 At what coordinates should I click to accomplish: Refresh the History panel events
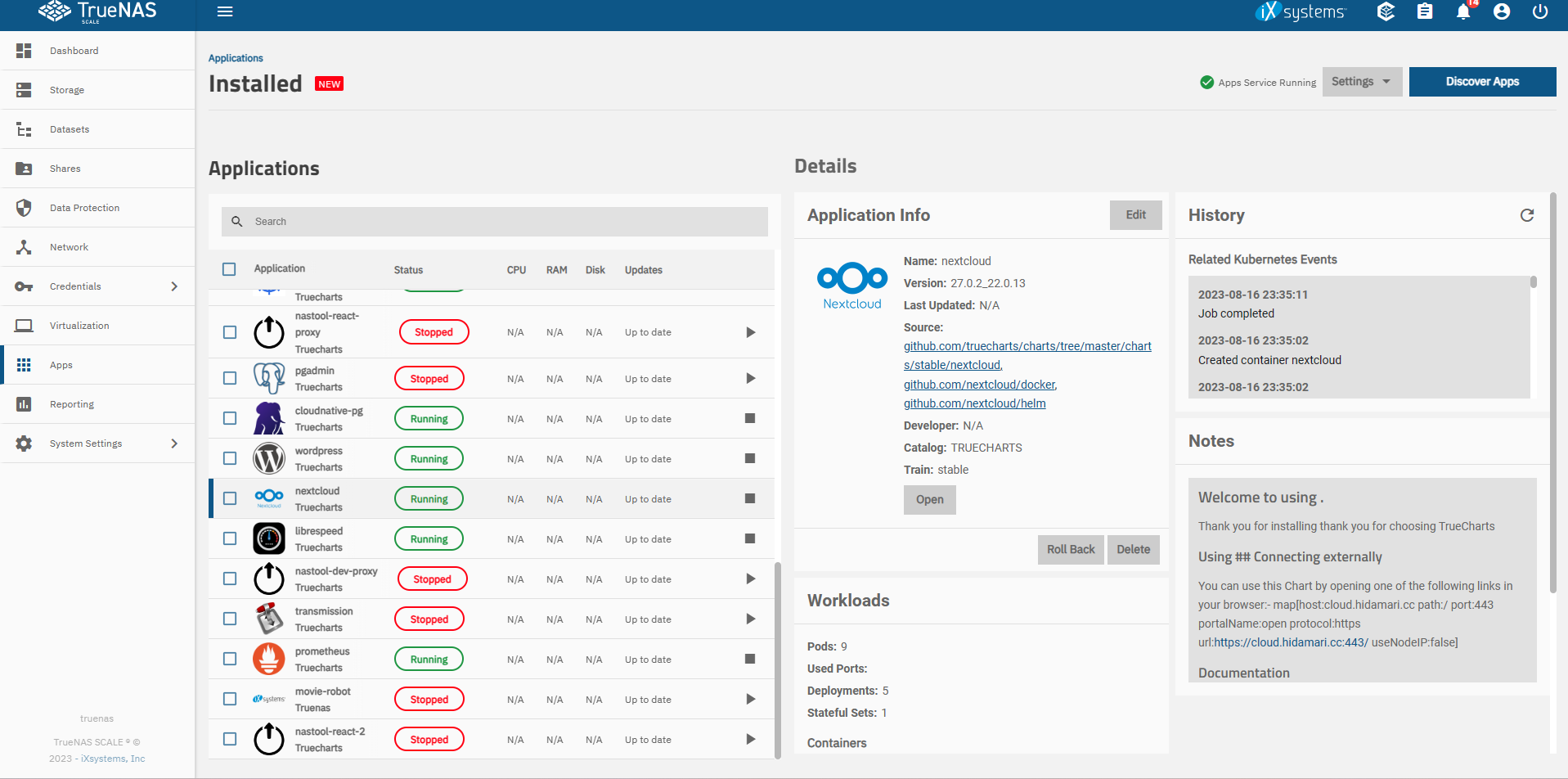pyautogui.click(x=1526, y=215)
